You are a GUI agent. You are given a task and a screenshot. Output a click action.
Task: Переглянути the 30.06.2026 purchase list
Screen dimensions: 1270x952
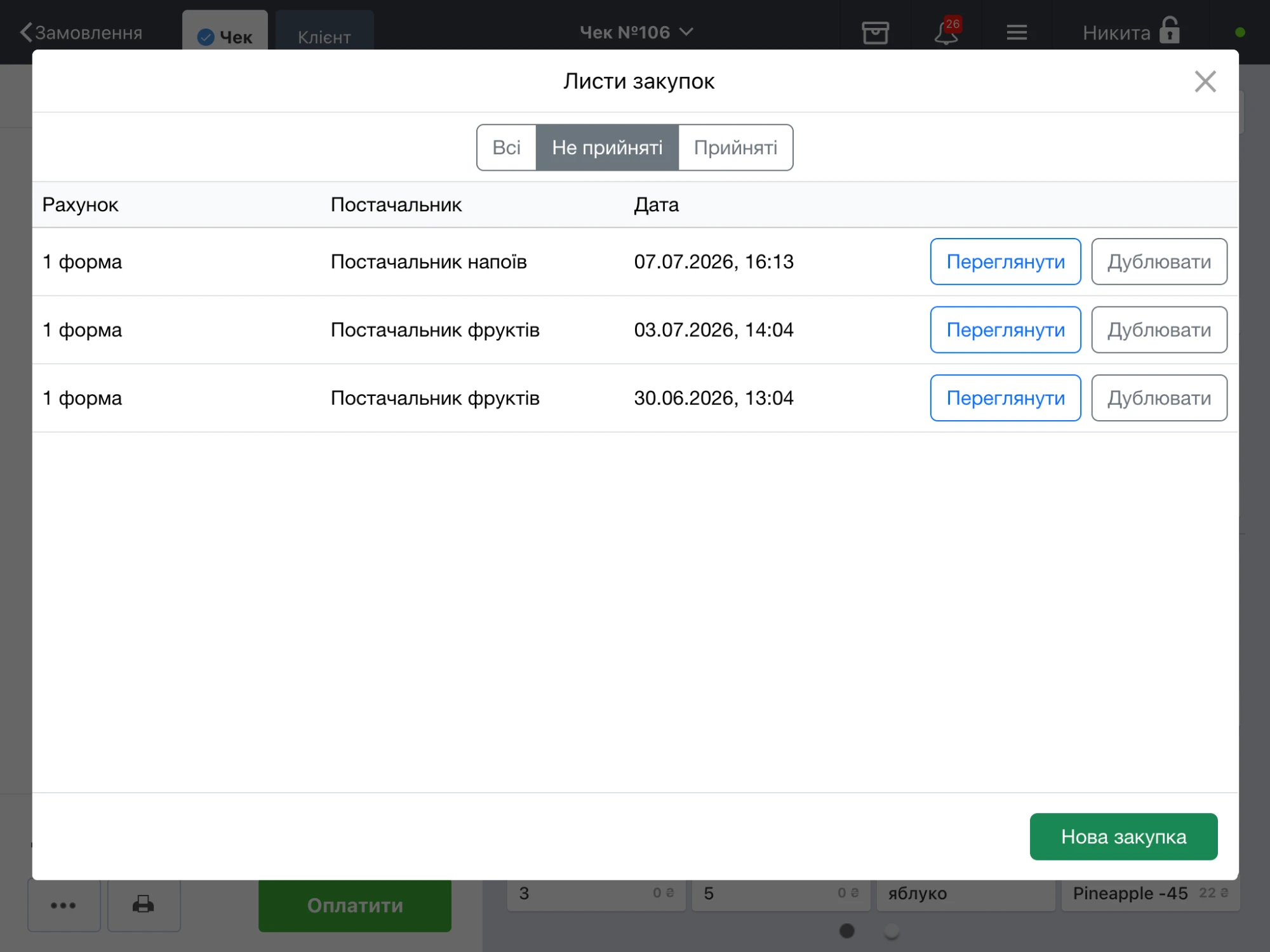1005,398
